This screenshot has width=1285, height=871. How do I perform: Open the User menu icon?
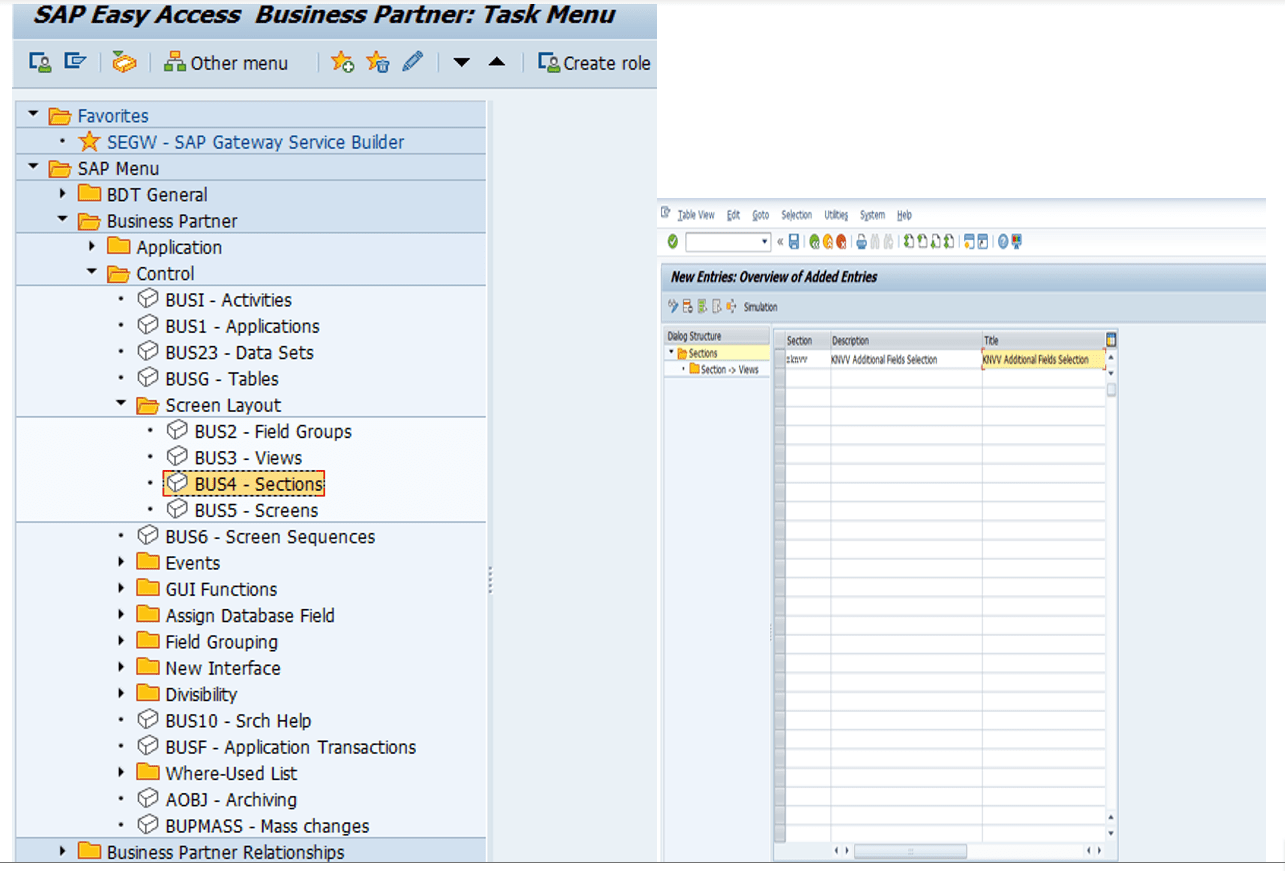pyautogui.click(x=40, y=62)
